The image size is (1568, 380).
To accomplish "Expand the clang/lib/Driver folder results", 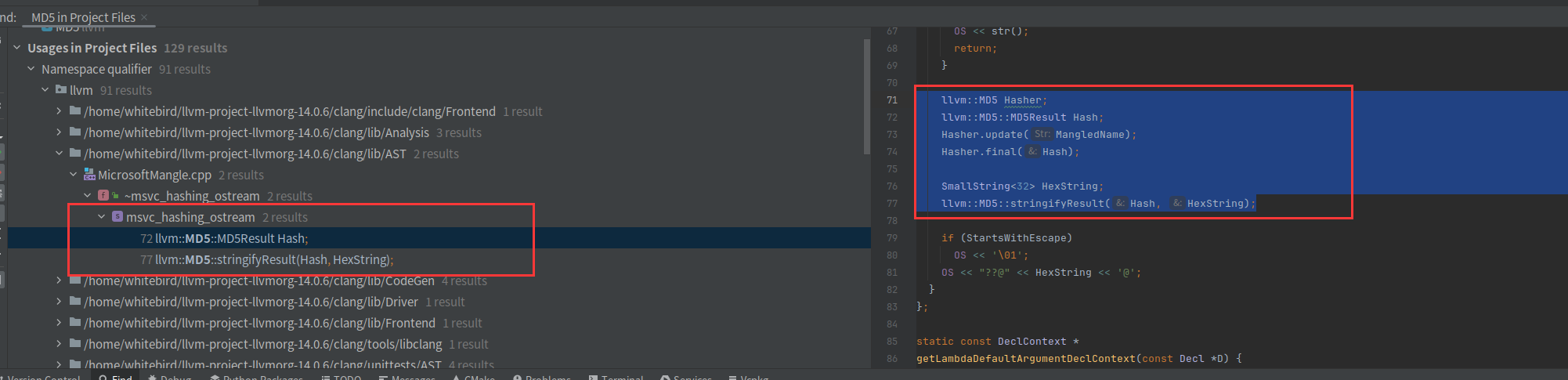I will 59,302.
